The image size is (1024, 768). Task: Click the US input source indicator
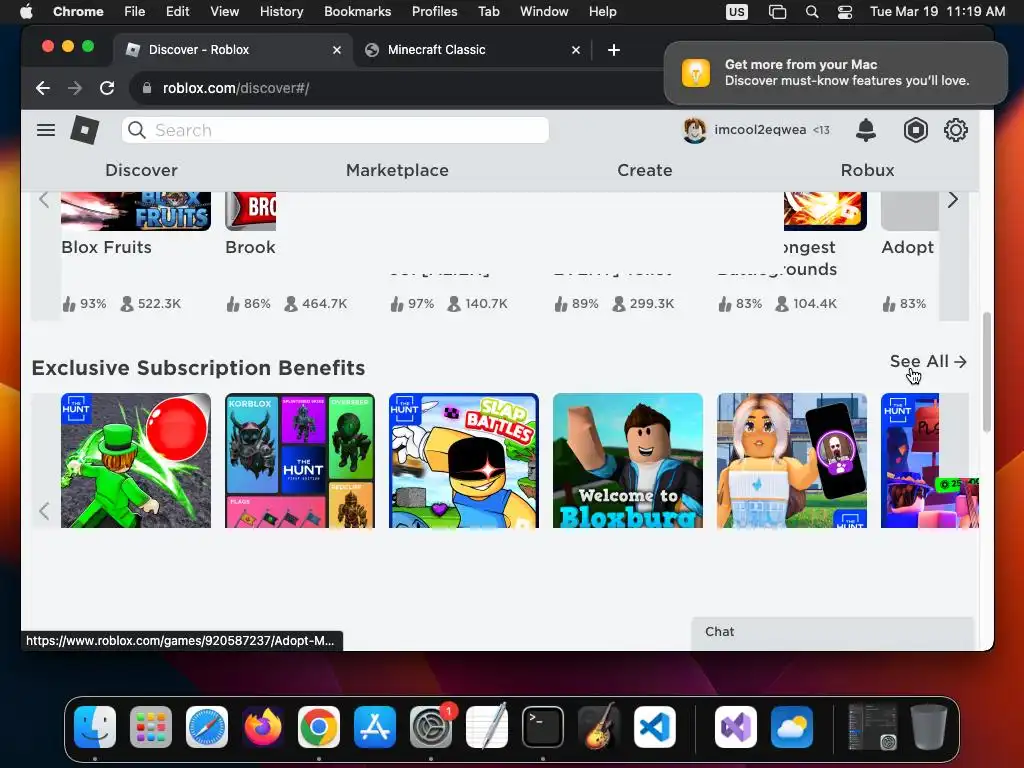pos(737,12)
